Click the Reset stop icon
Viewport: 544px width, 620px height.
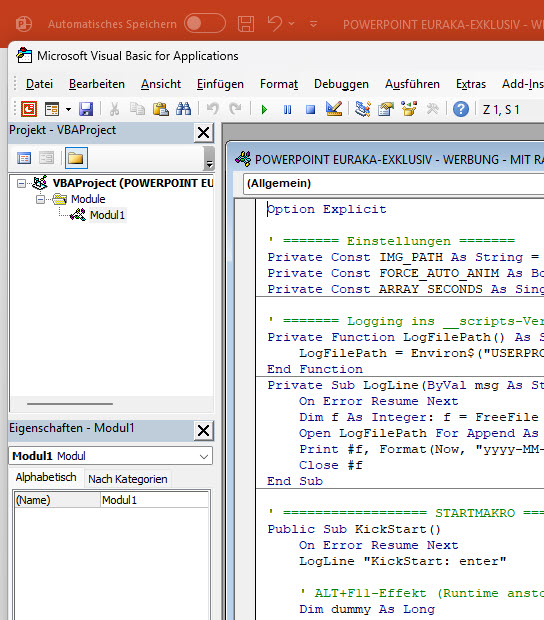click(x=311, y=109)
